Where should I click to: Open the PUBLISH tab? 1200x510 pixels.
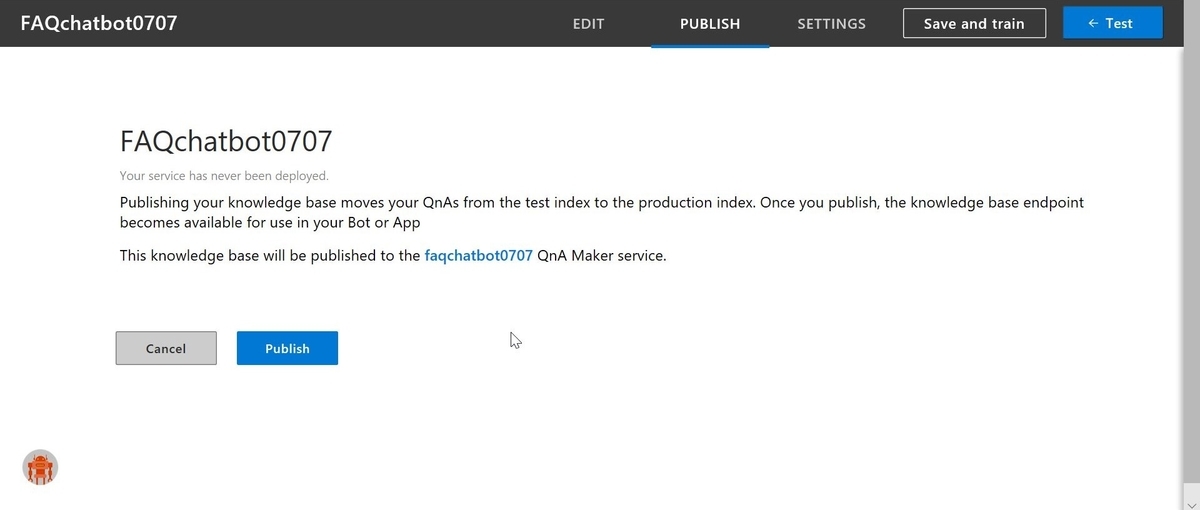(x=710, y=23)
